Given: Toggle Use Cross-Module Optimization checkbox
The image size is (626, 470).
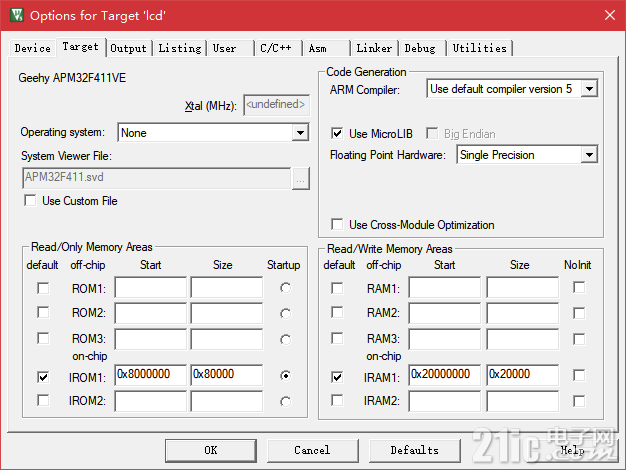Looking at the screenshot, I should 337,224.
